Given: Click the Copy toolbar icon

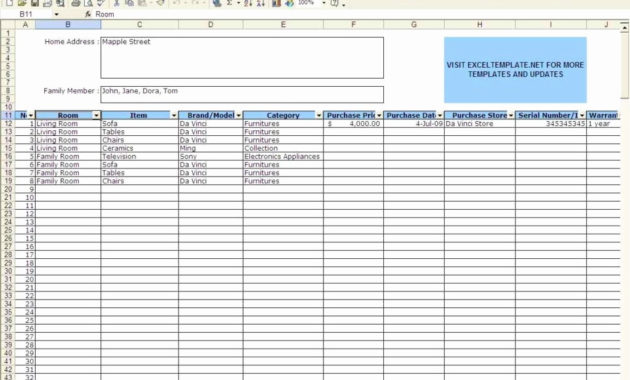Looking at the screenshot, I should [x=129, y=3].
